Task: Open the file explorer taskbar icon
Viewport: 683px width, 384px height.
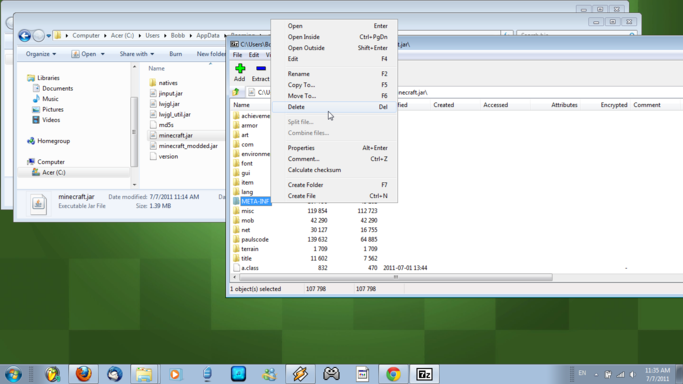Action: point(144,374)
